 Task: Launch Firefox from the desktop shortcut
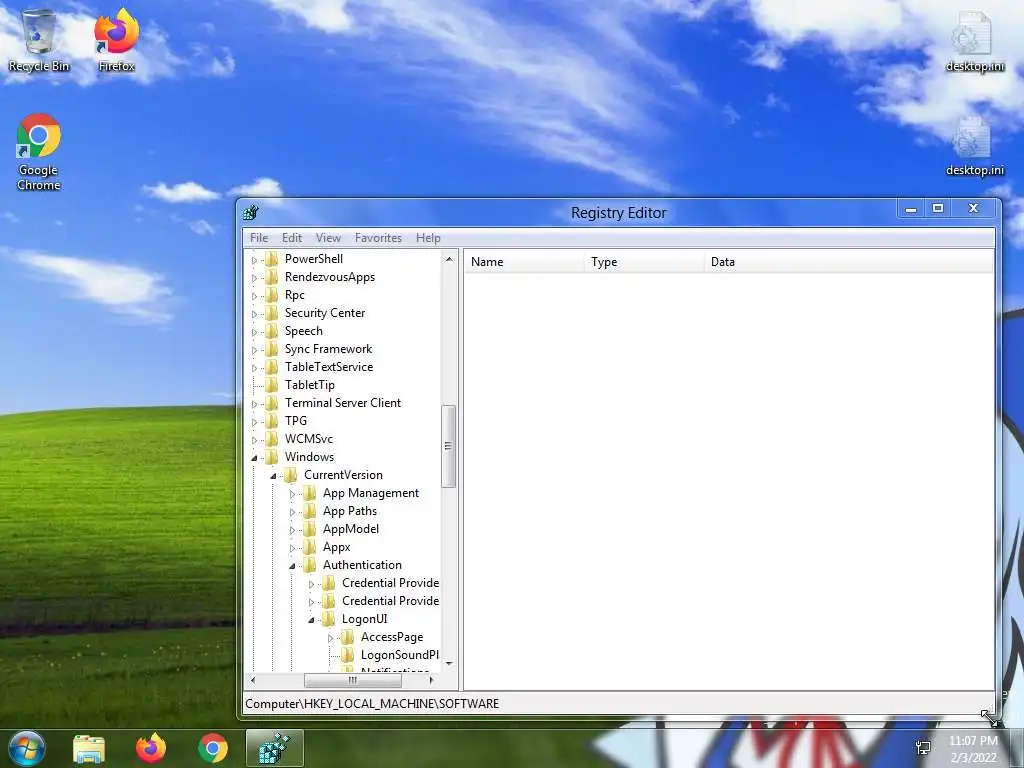[117, 40]
